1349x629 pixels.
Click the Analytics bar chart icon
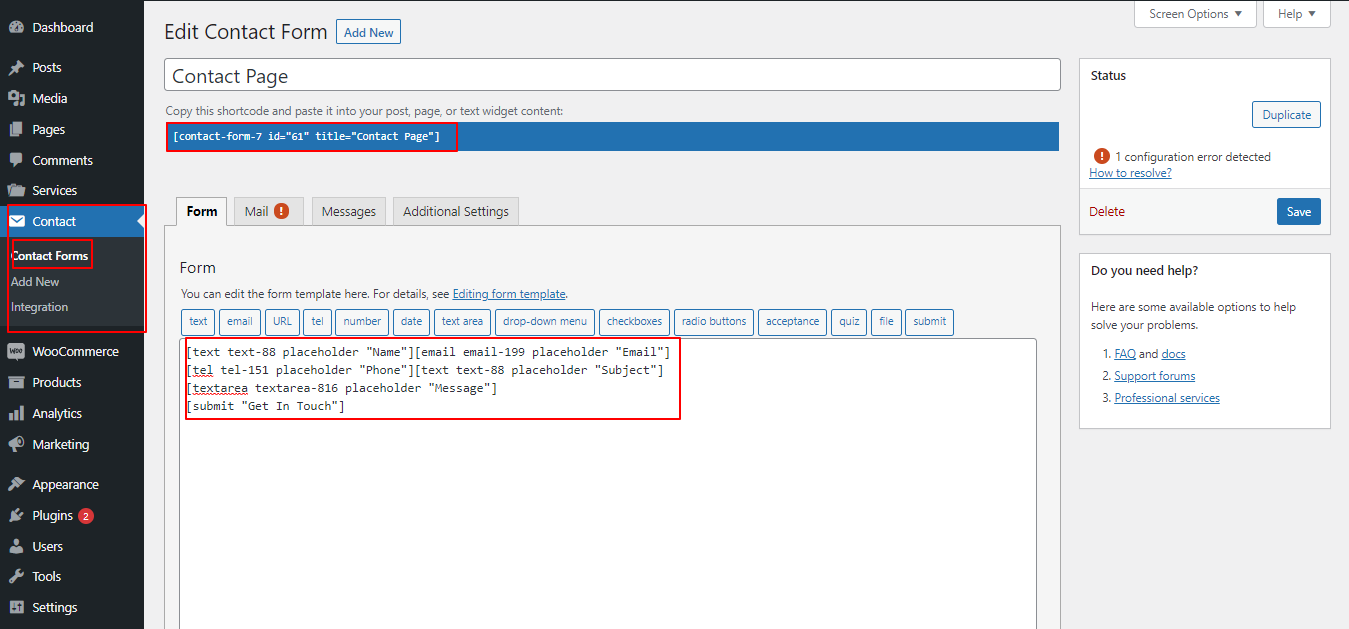tap(16, 413)
